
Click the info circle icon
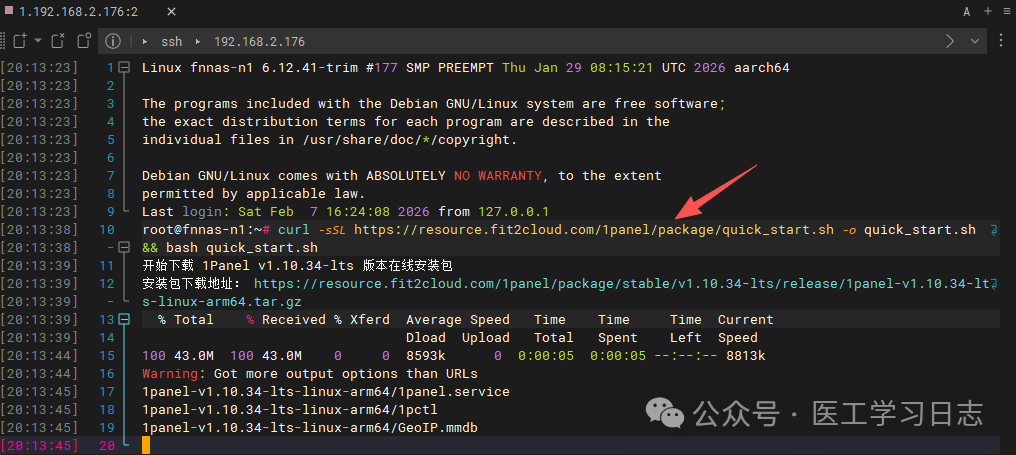pyautogui.click(x=113, y=41)
